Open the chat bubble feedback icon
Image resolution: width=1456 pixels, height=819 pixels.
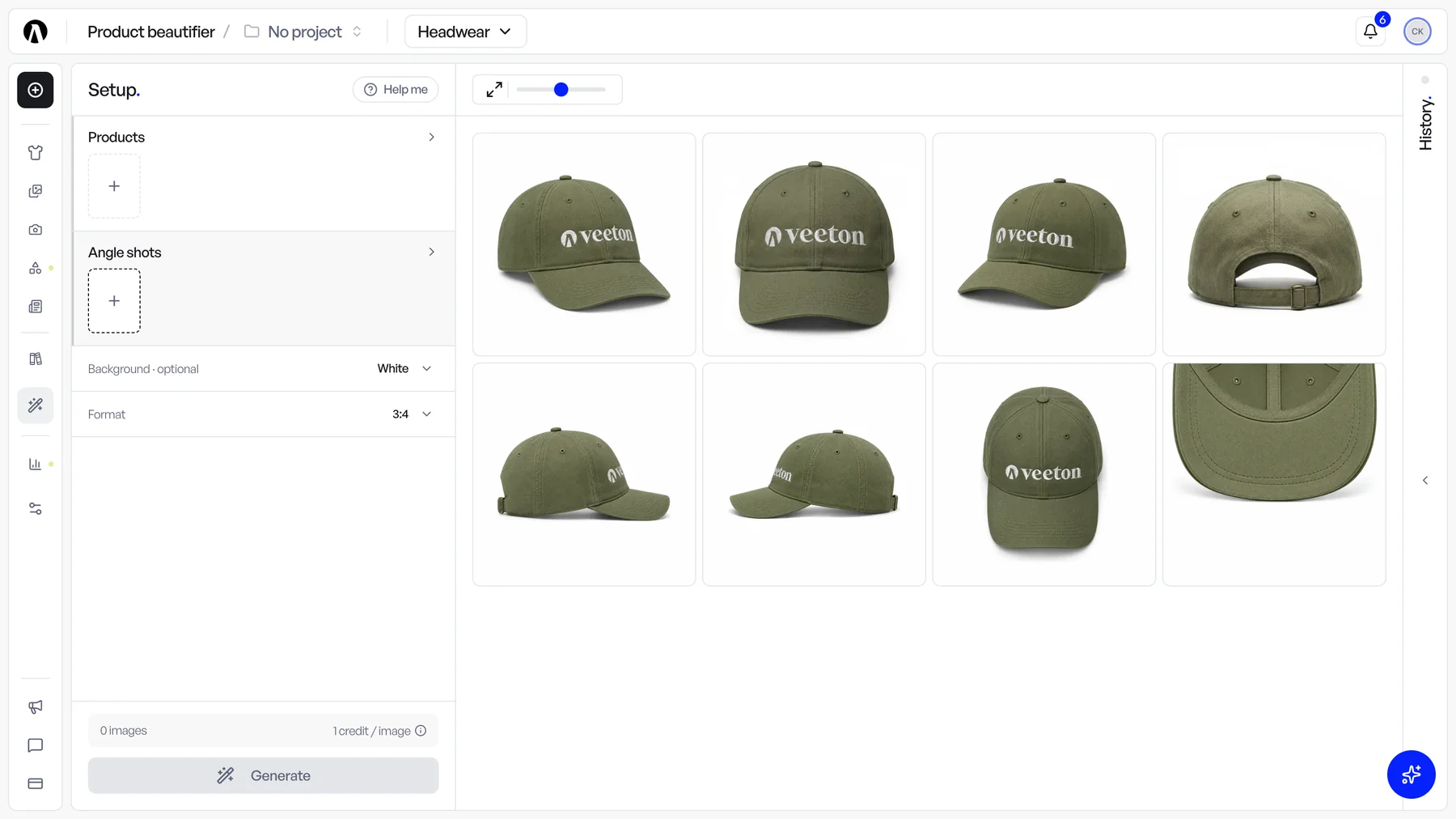coord(36,745)
